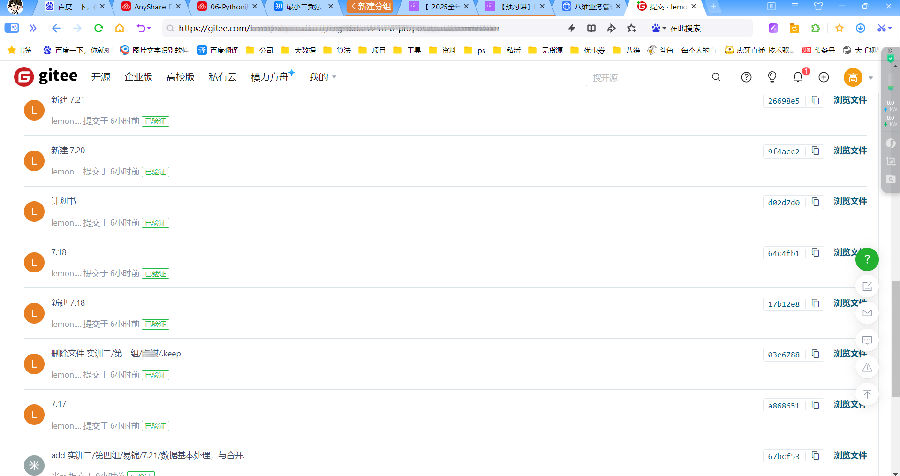Expand the 我的 dropdown in navigation

[x=322, y=77]
